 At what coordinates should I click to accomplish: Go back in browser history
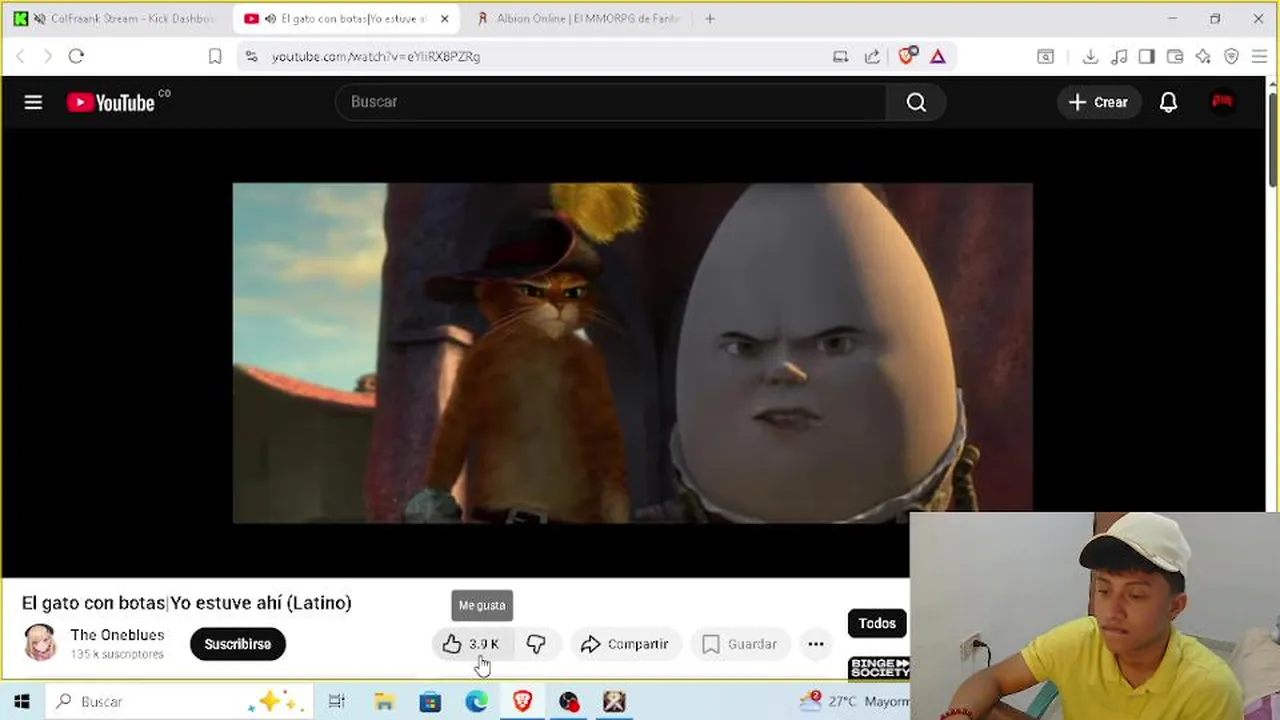coord(20,57)
